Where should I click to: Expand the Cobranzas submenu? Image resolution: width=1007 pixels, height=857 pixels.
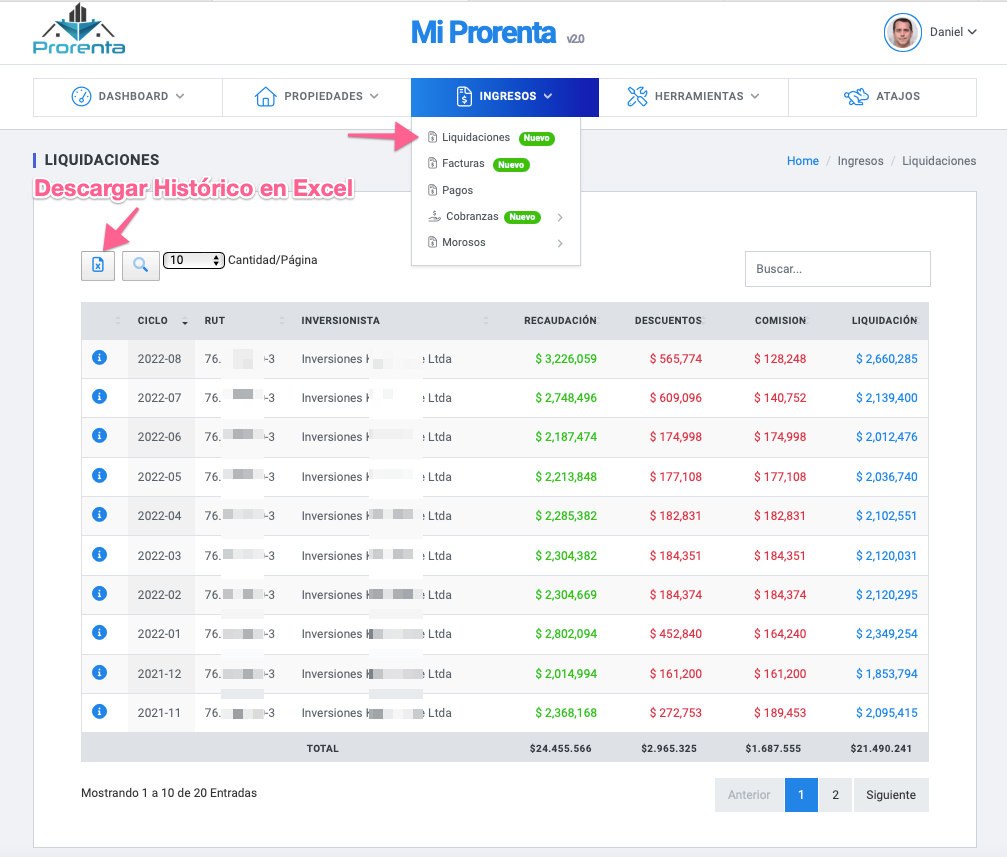click(x=495, y=217)
